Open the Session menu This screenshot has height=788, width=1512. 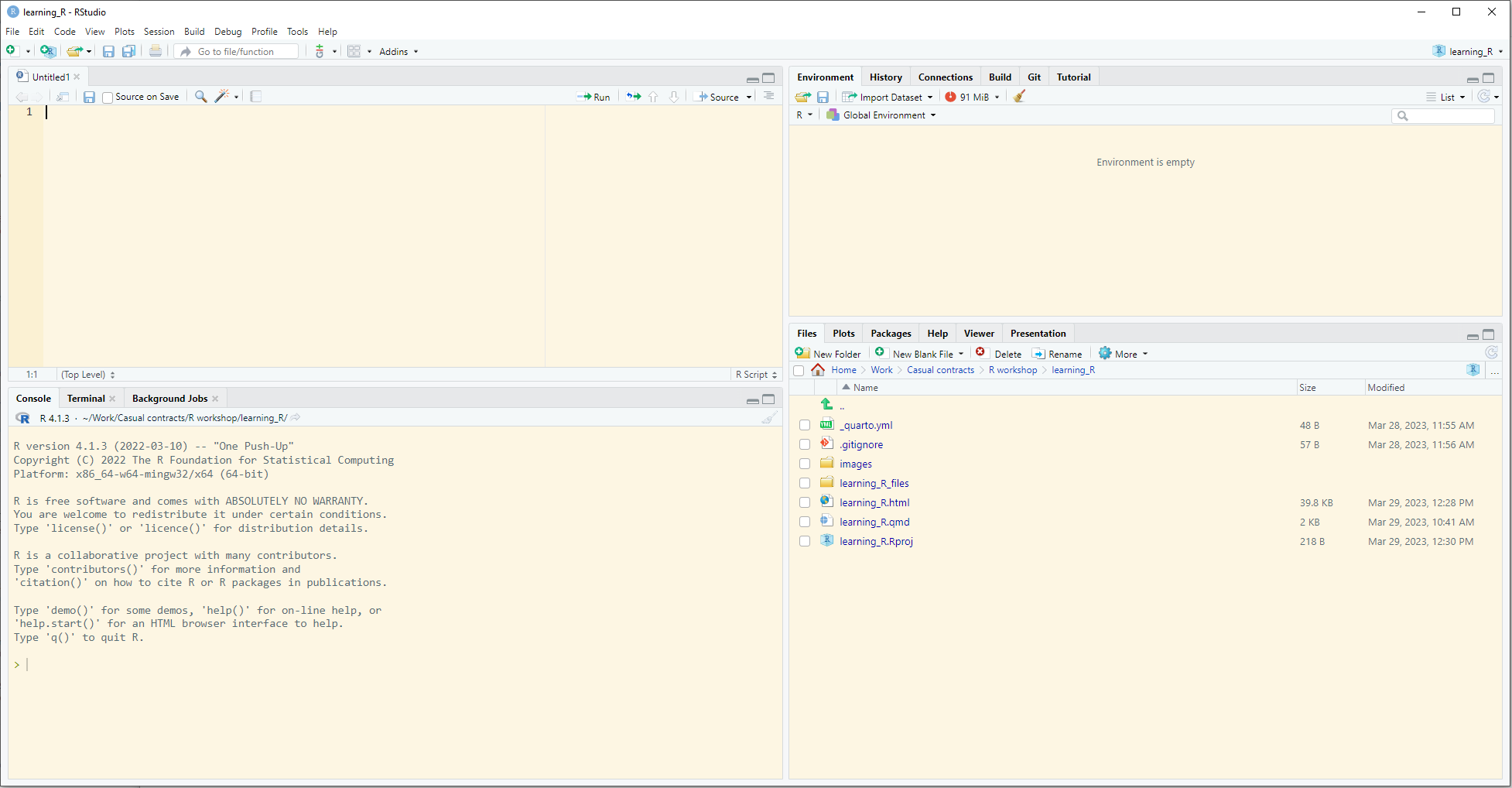coord(159,32)
